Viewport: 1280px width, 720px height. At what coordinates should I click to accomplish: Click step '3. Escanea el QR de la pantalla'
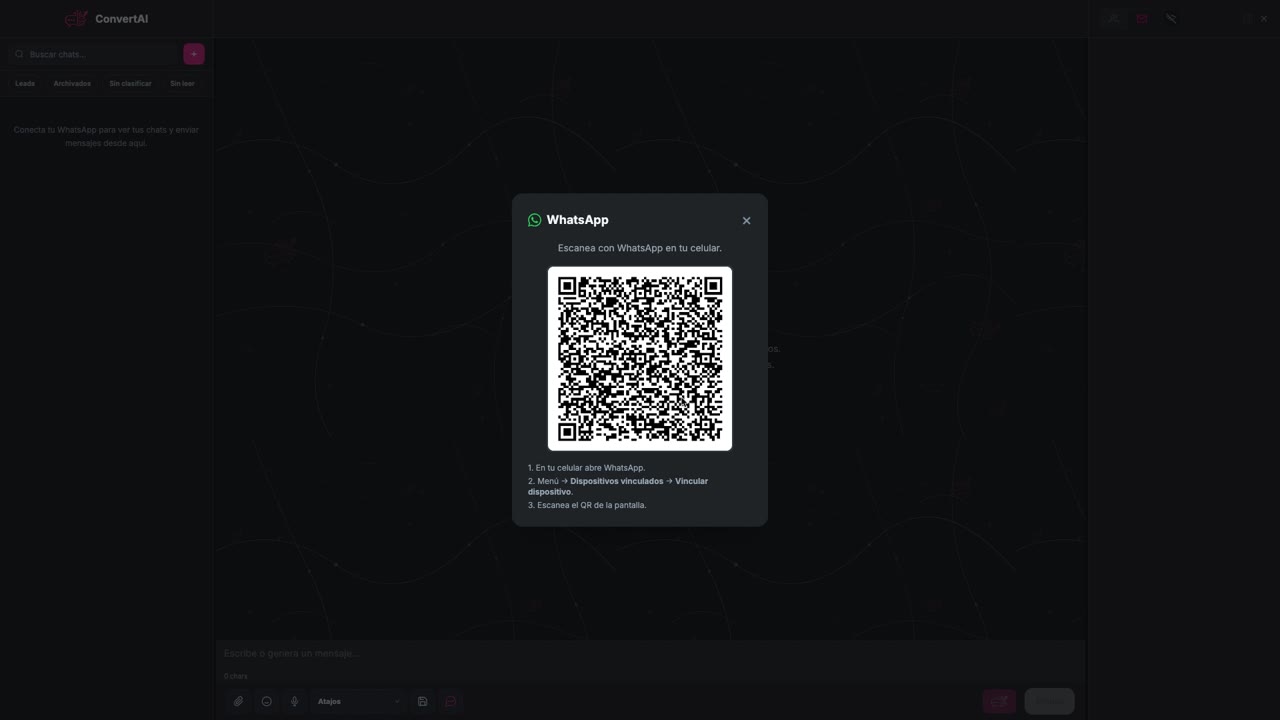587,505
